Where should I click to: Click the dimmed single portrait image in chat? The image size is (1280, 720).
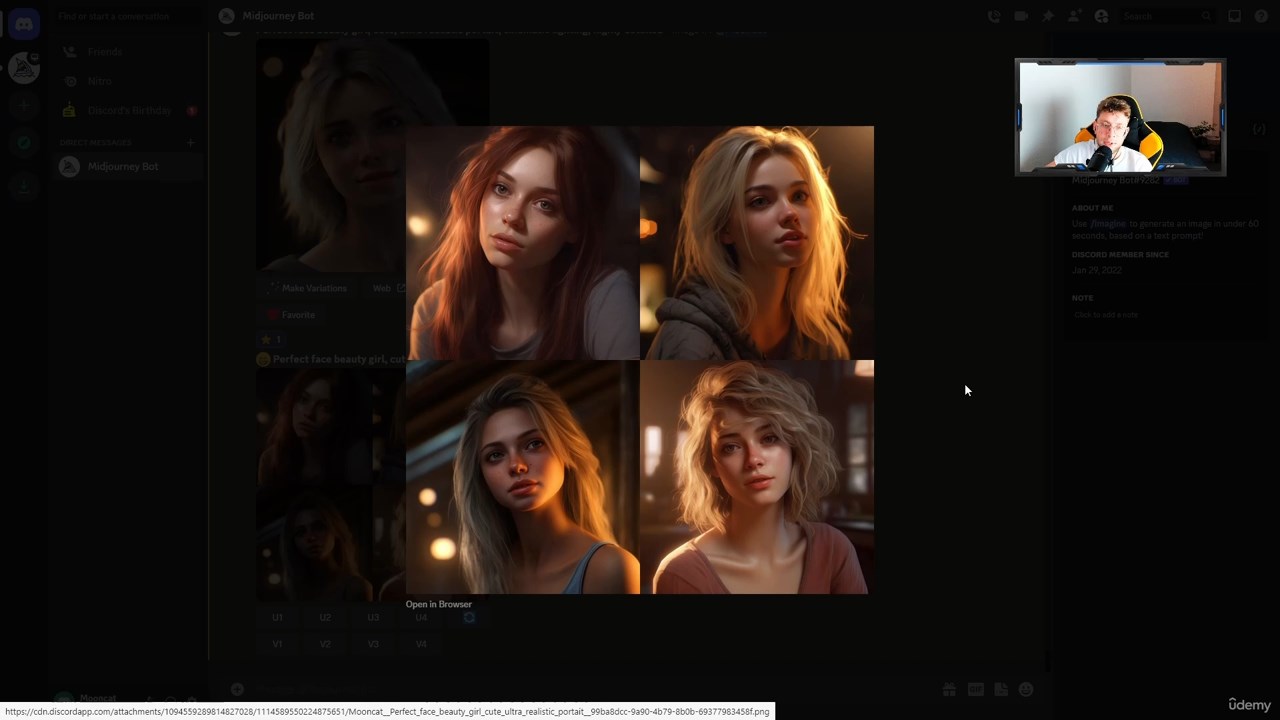[x=372, y=155]
